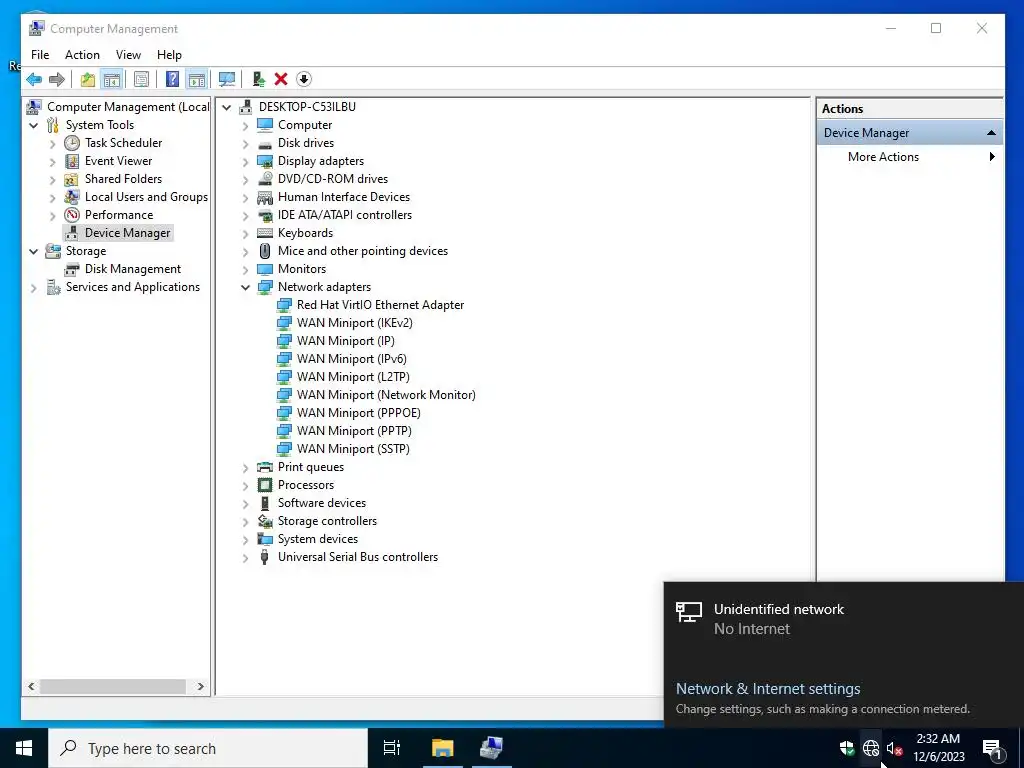Screen dimensions: 1024x768
Task: Select Shared Folders in the tree
Action: pyautogui.click(x=123, y=179)
